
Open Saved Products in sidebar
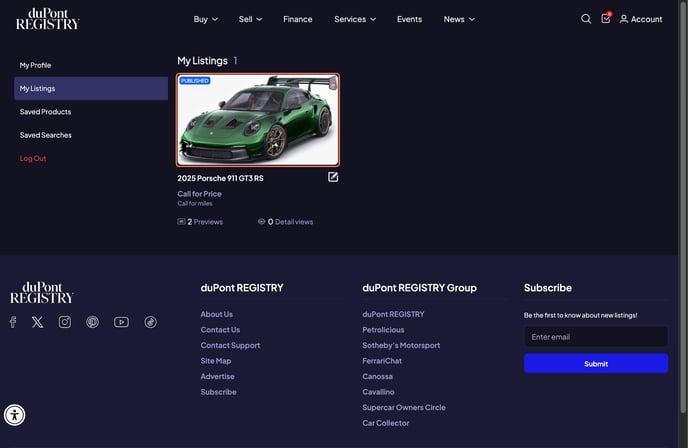point(91,111)
